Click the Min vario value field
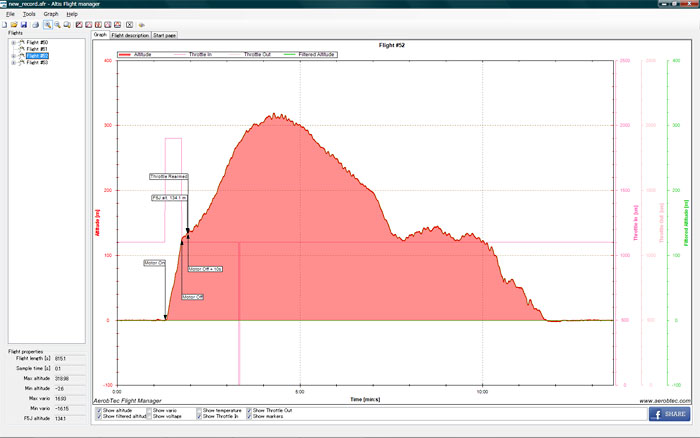Image resolution: width=700 pixels, height=438 pixels. [x=69, y=409]
